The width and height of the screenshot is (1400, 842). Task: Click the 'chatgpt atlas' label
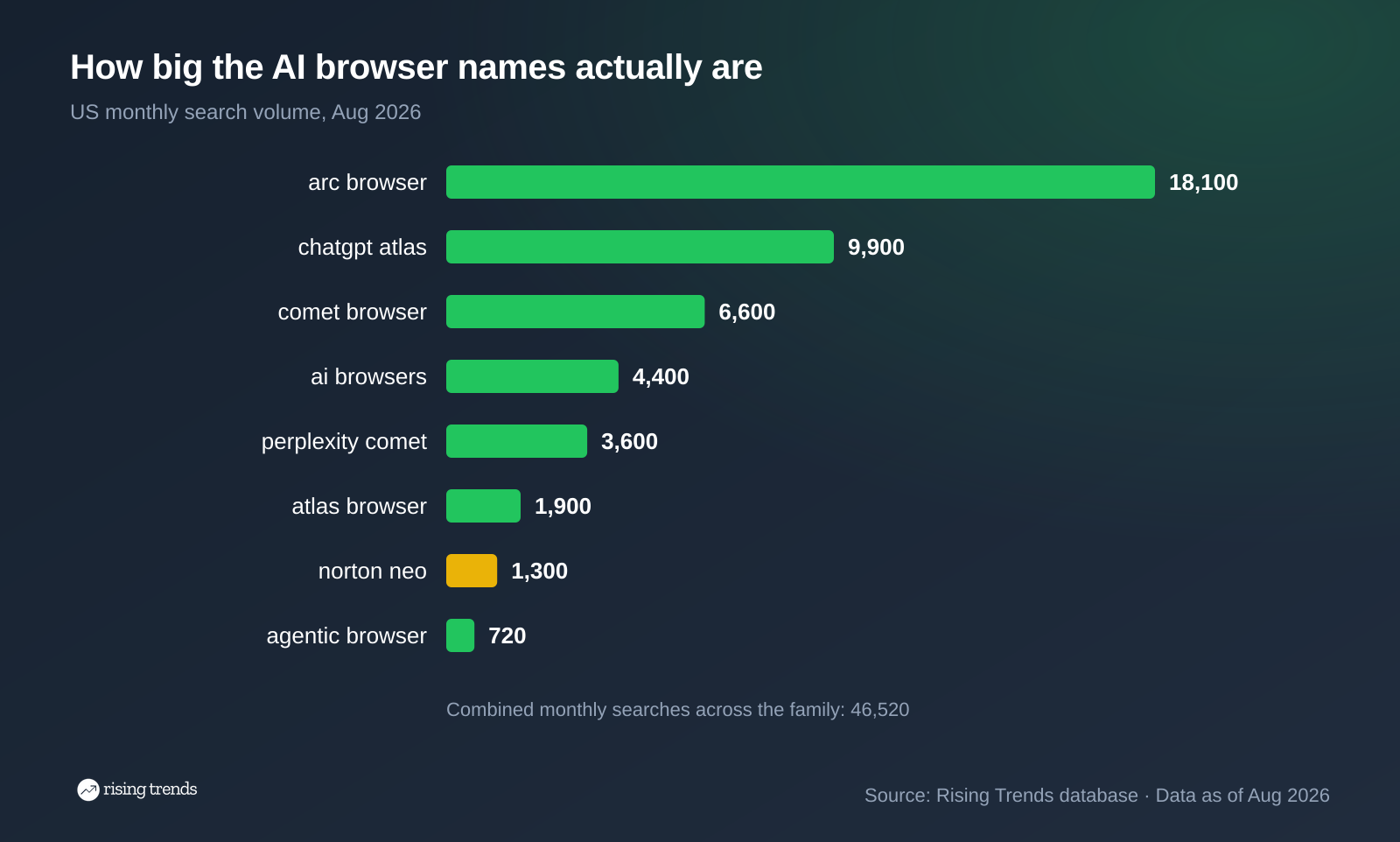tap(362, 248)
